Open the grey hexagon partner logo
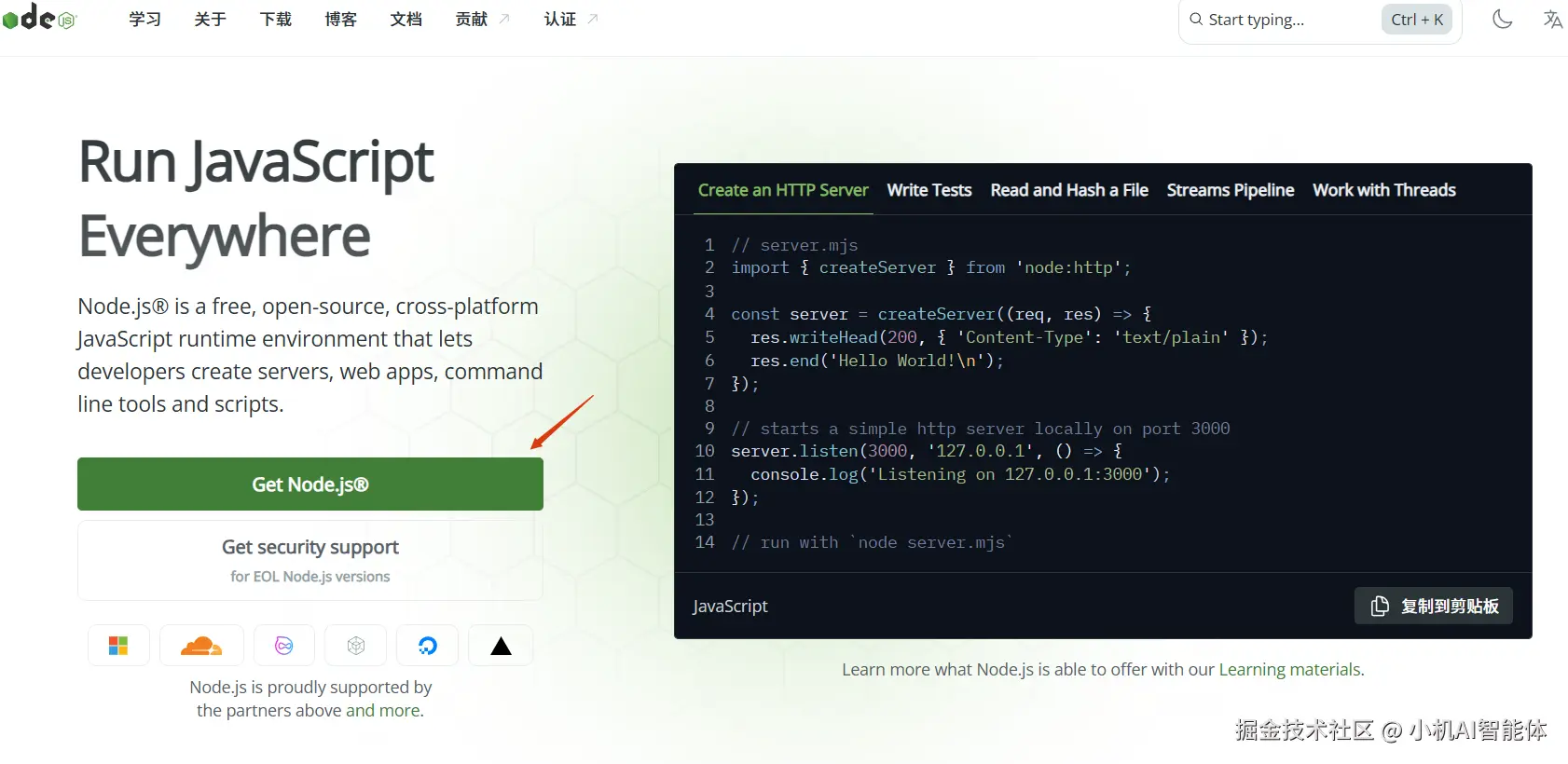This screenshot has height=764, width=1568. coord(356,646)
